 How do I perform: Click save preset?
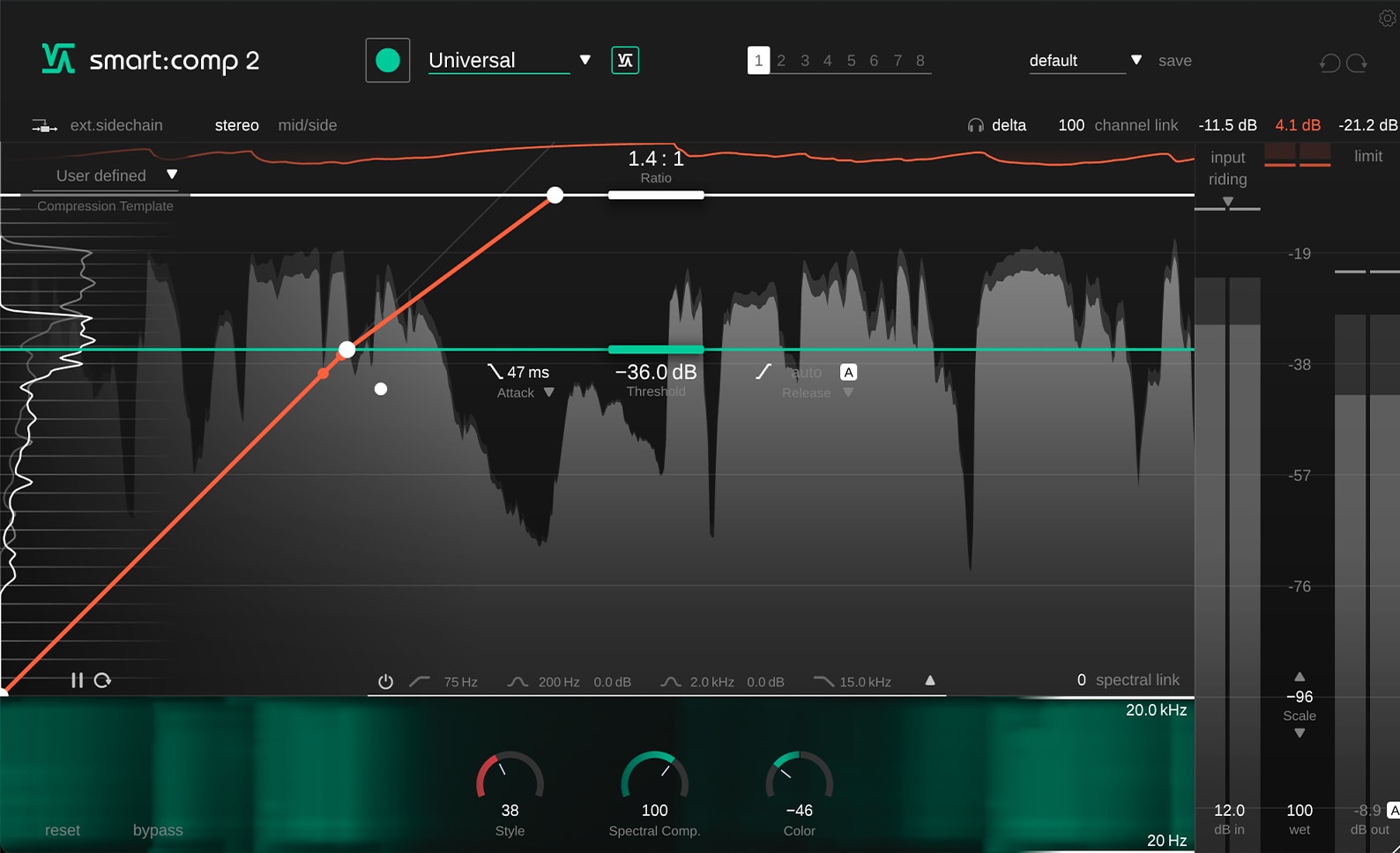point(1175,60)
